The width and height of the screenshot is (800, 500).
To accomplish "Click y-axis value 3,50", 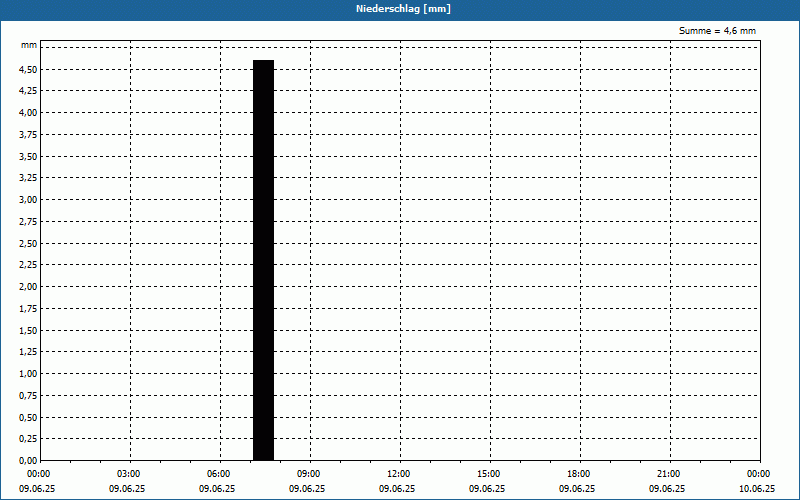I will pyautogui.click(x=28, y=157).
